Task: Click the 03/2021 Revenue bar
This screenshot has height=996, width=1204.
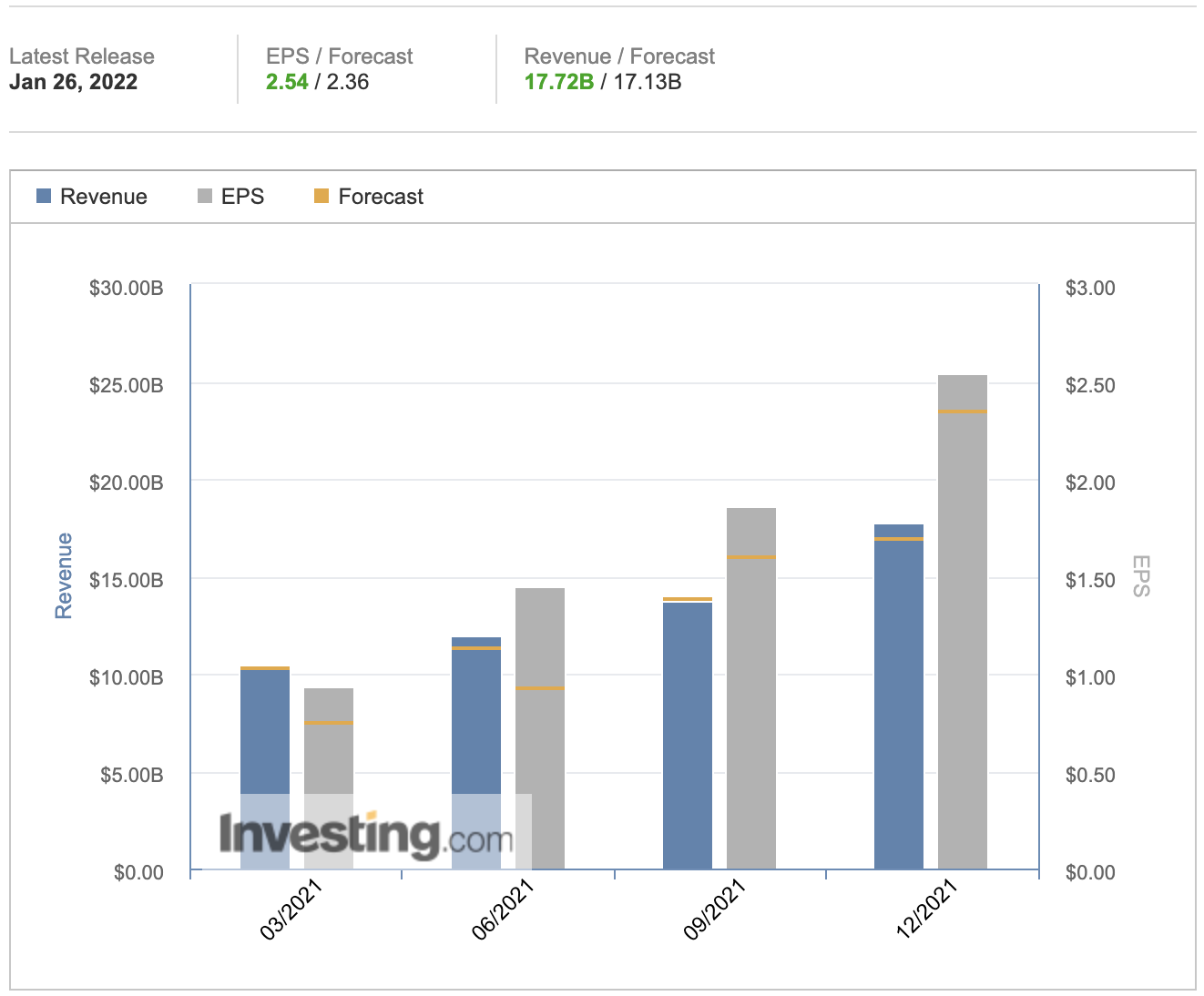Action: coord(264,728)
